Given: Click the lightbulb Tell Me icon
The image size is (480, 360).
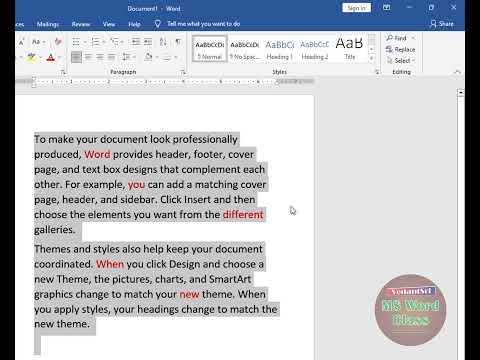Looking at the screenshot, I should [158, 24].
